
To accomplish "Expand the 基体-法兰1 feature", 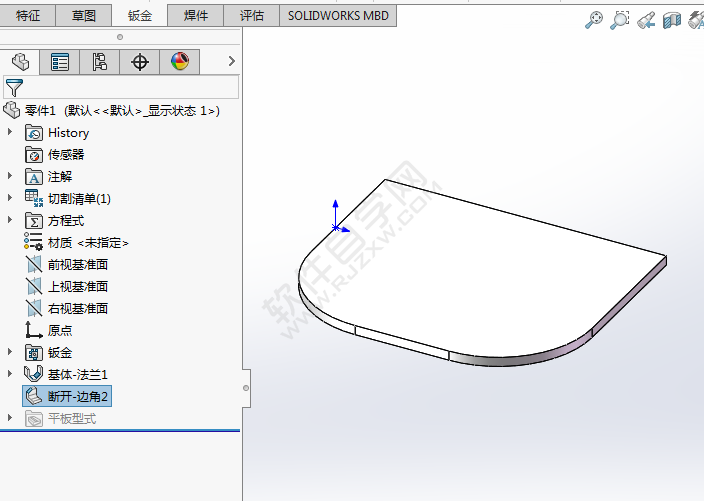I will coord(9,374).
